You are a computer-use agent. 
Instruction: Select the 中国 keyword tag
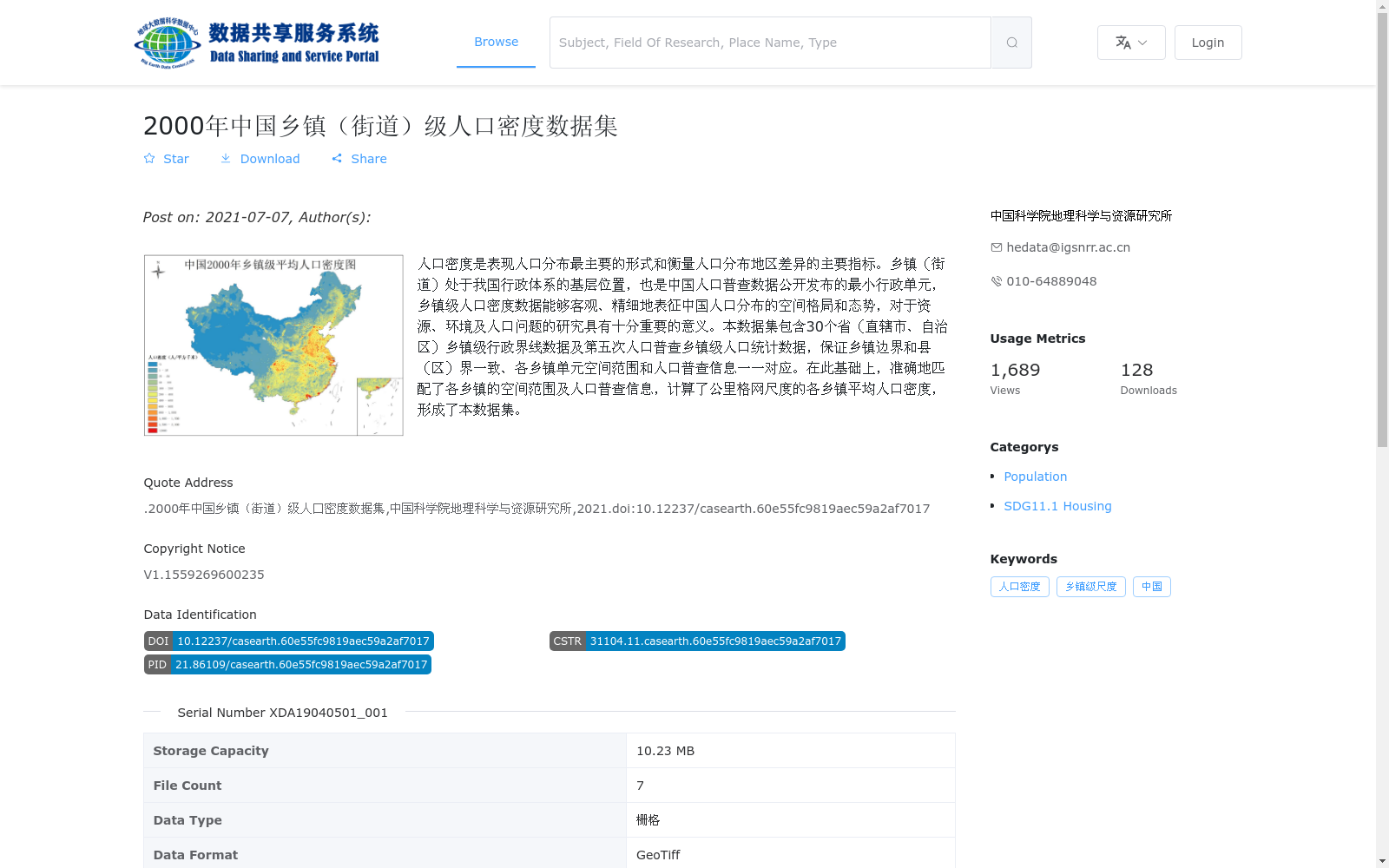(1152, 587)
